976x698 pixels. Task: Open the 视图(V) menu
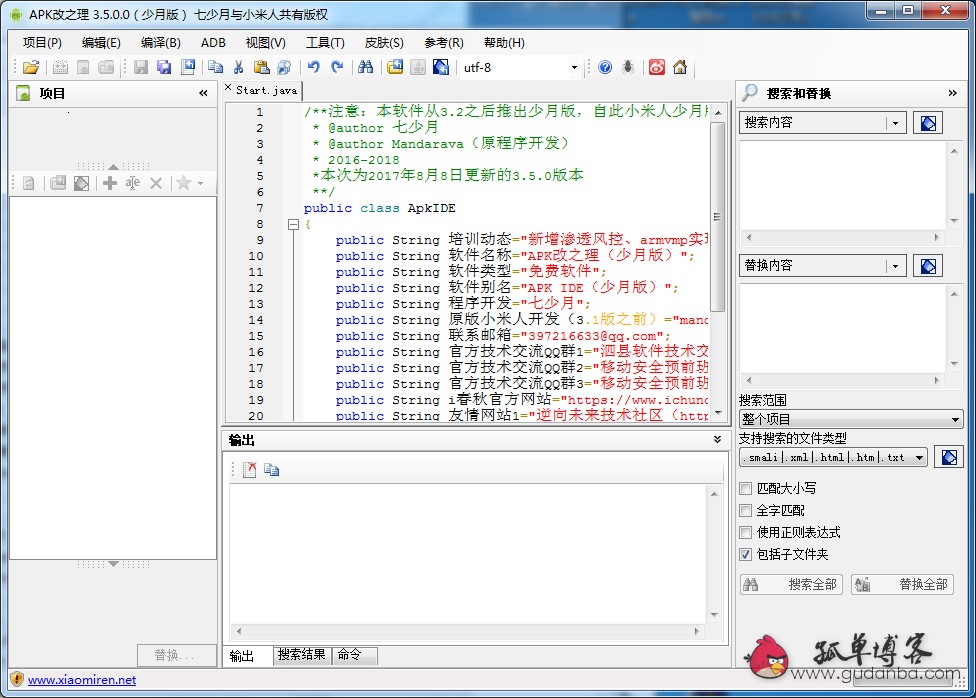click(265, 43)
